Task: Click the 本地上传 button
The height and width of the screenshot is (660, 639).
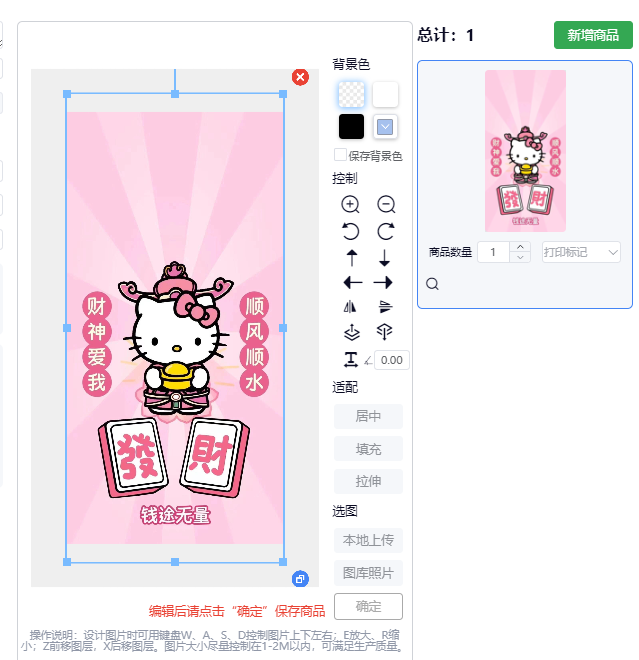Action: [368, 540]
